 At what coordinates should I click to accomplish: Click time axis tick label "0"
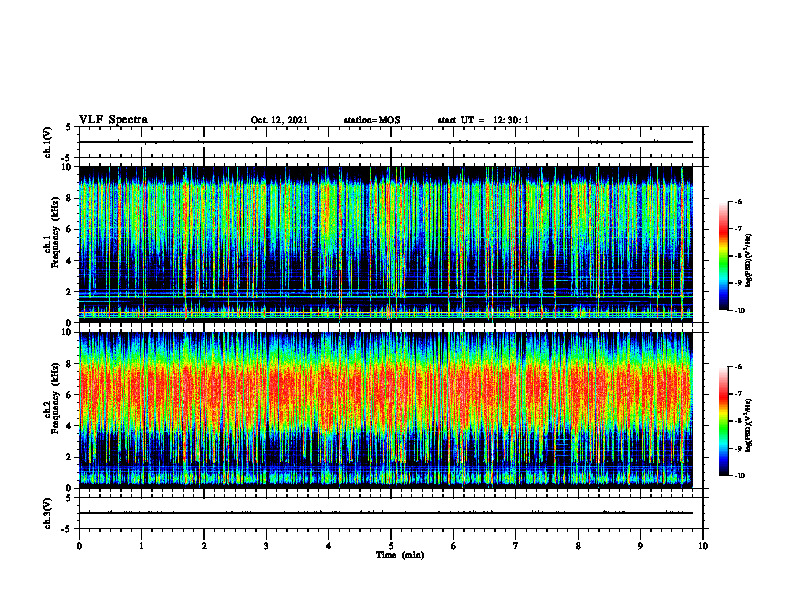tap(79, 546)
